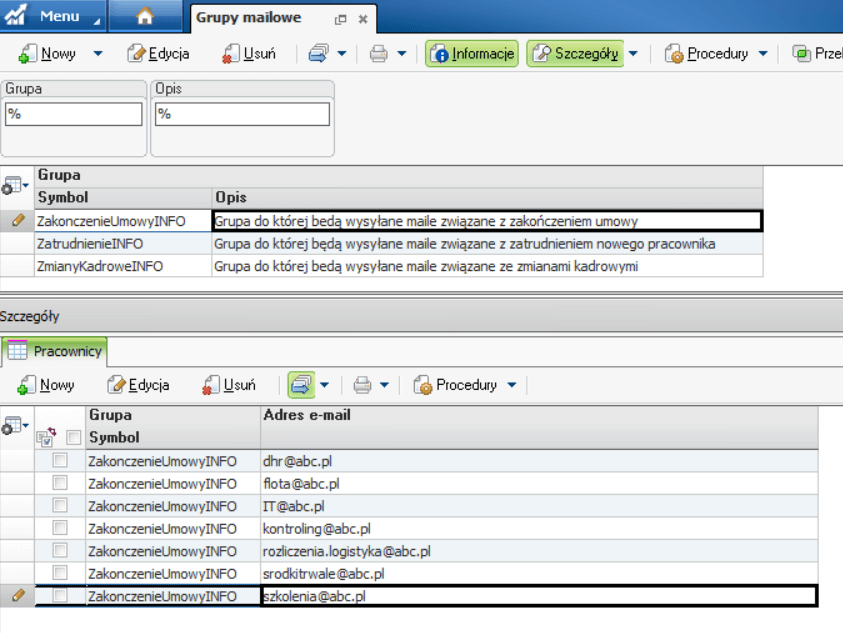Expand the Szczegóły dropdown arrow
Viewport: 843px width, 633px height.
point(633,54)
